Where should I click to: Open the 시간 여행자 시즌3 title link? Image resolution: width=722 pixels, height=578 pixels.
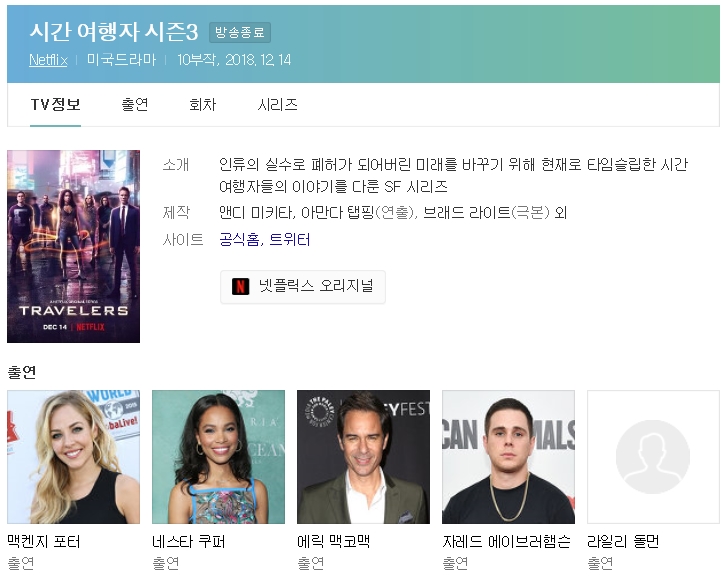tap(113, 31)
